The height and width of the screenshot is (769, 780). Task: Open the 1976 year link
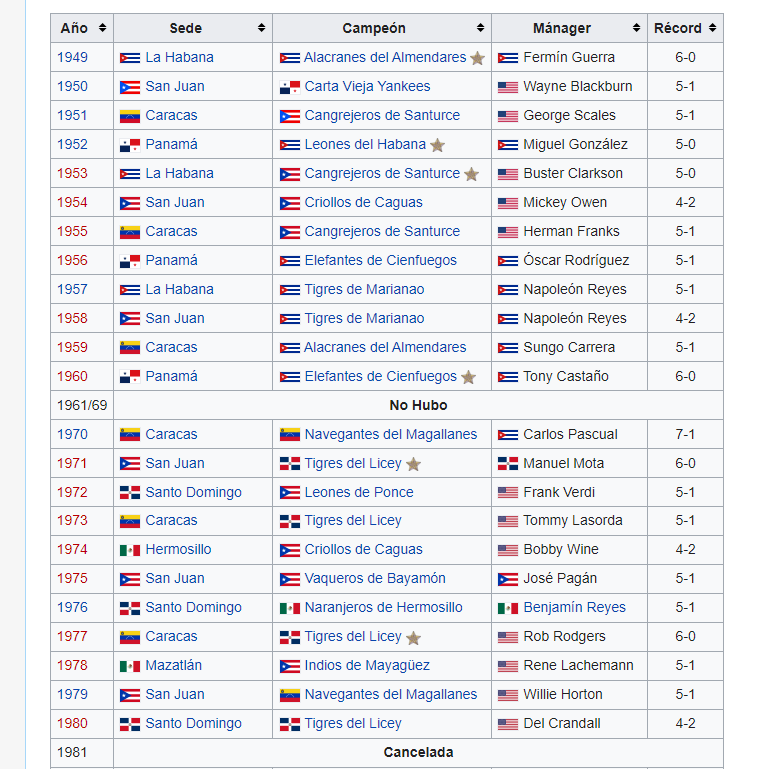click(x=72, y=607)
